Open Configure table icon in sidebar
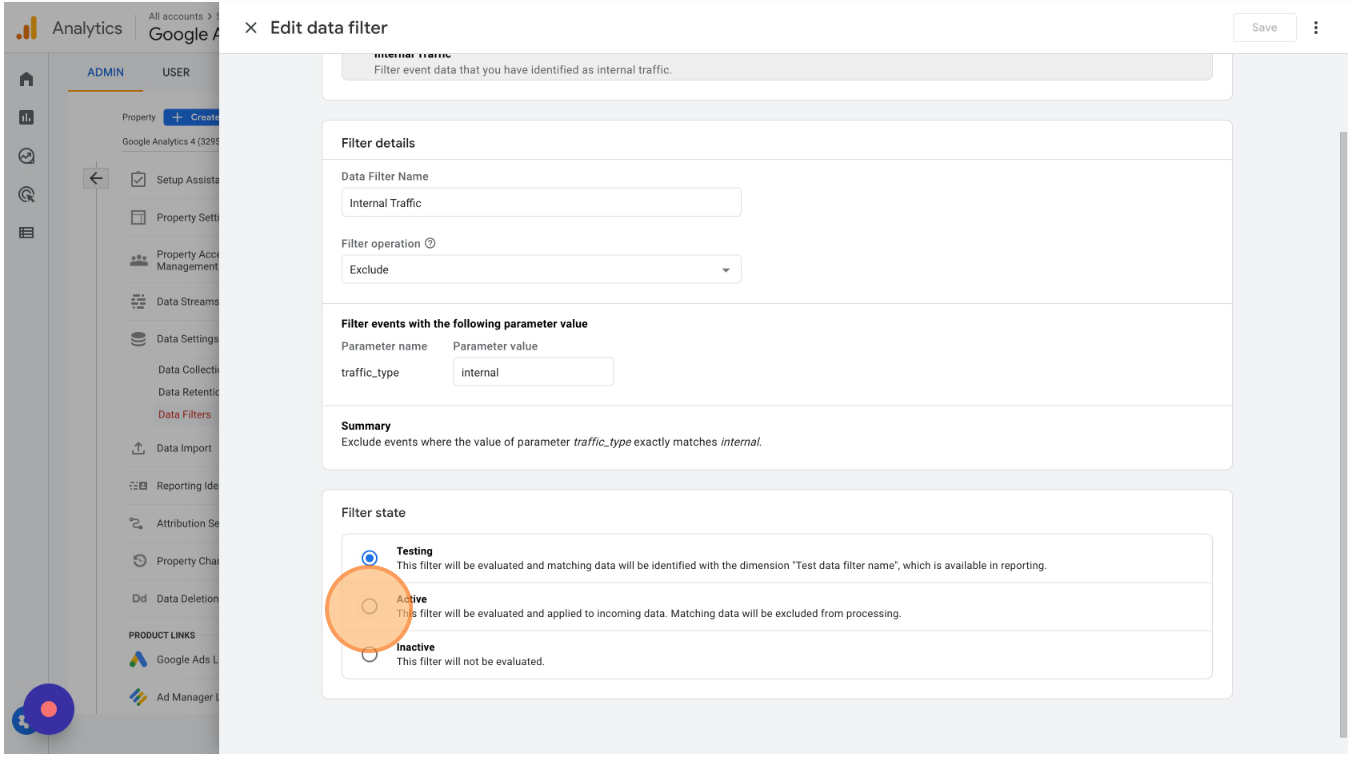 [27, 233]
